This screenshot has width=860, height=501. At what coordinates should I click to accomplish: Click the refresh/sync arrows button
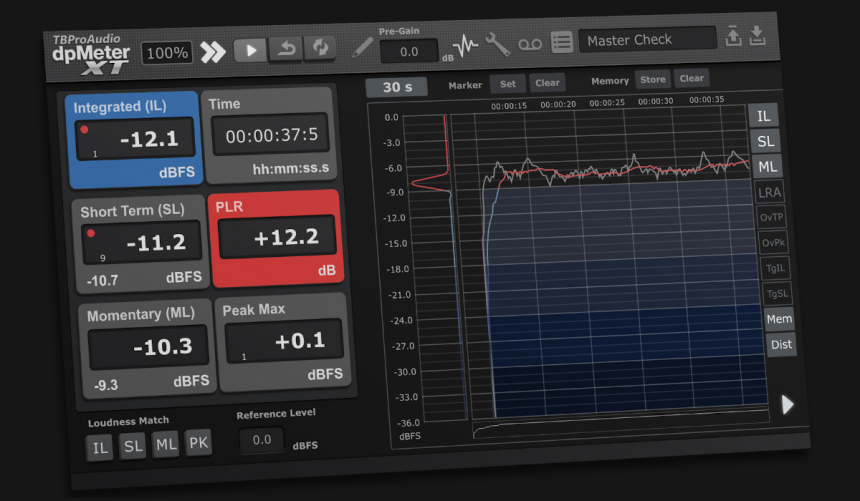(x=320, y=47)
